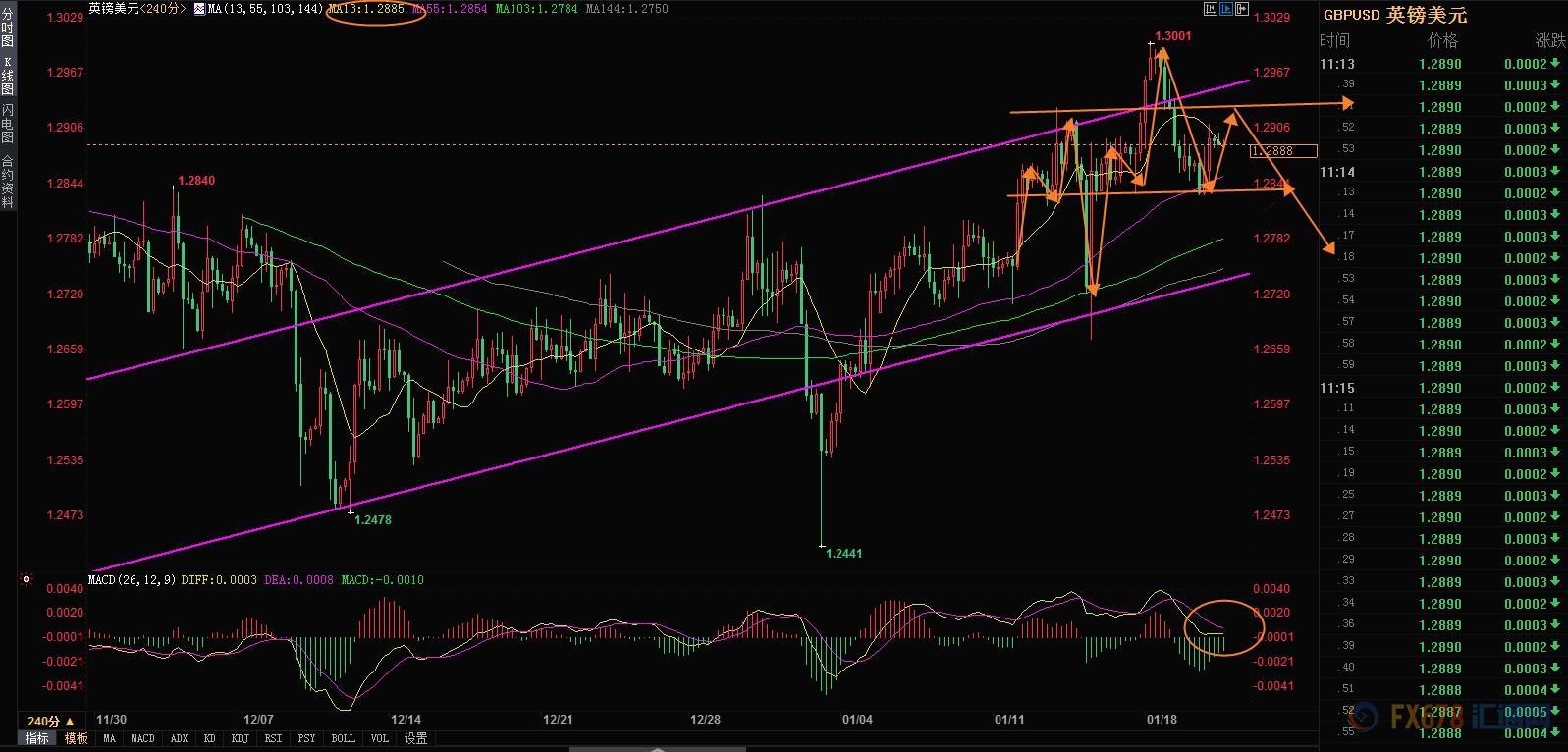Click the GBPUSD 英镑美元 panel title
The height and width of the screenshot is (752, 1568).
pos(1394,15)
